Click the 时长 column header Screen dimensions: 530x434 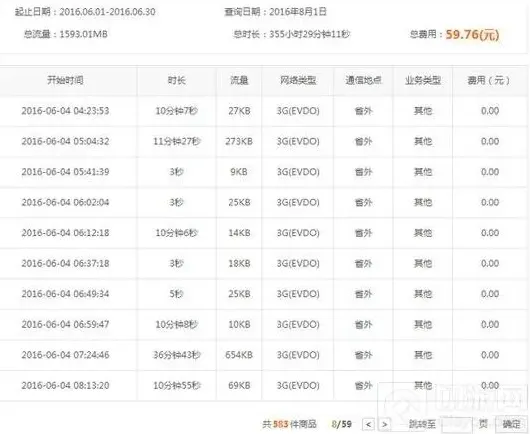click(176, 80)
